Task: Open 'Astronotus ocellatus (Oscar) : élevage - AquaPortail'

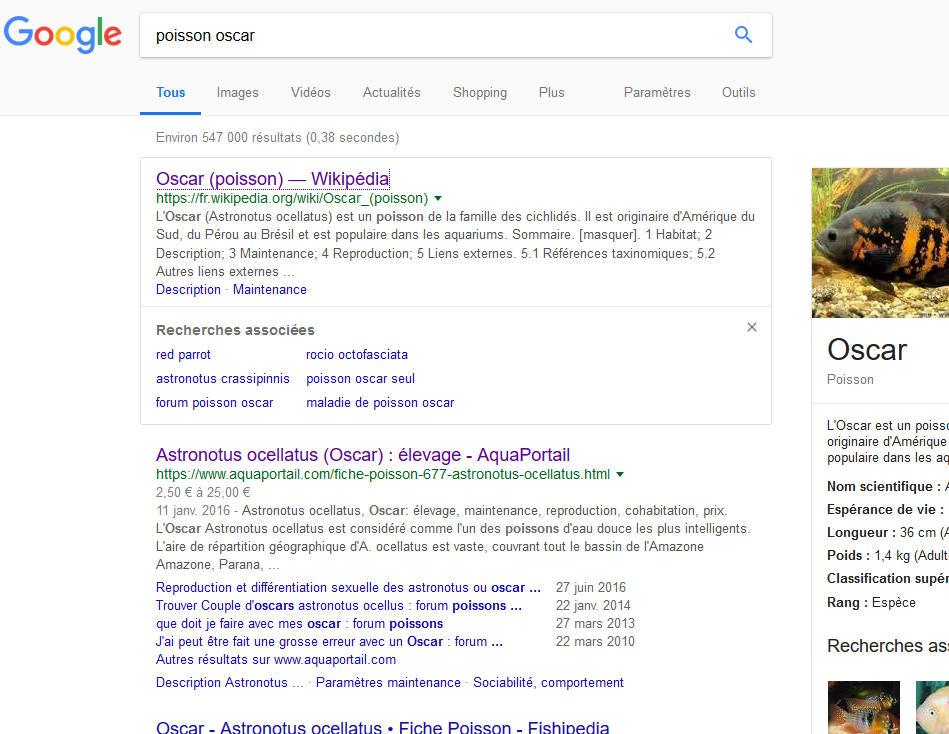Action: coord(363,455)
